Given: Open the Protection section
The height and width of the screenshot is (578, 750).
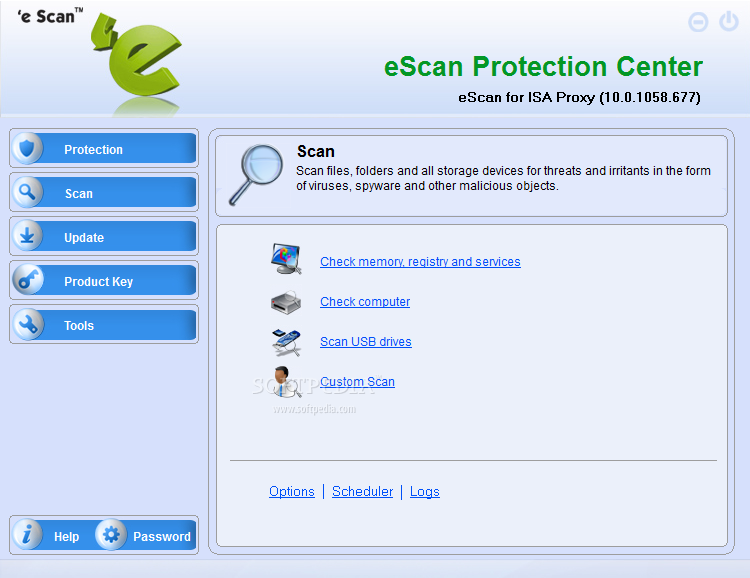Looking at the screenshot, I should [104, 149].
